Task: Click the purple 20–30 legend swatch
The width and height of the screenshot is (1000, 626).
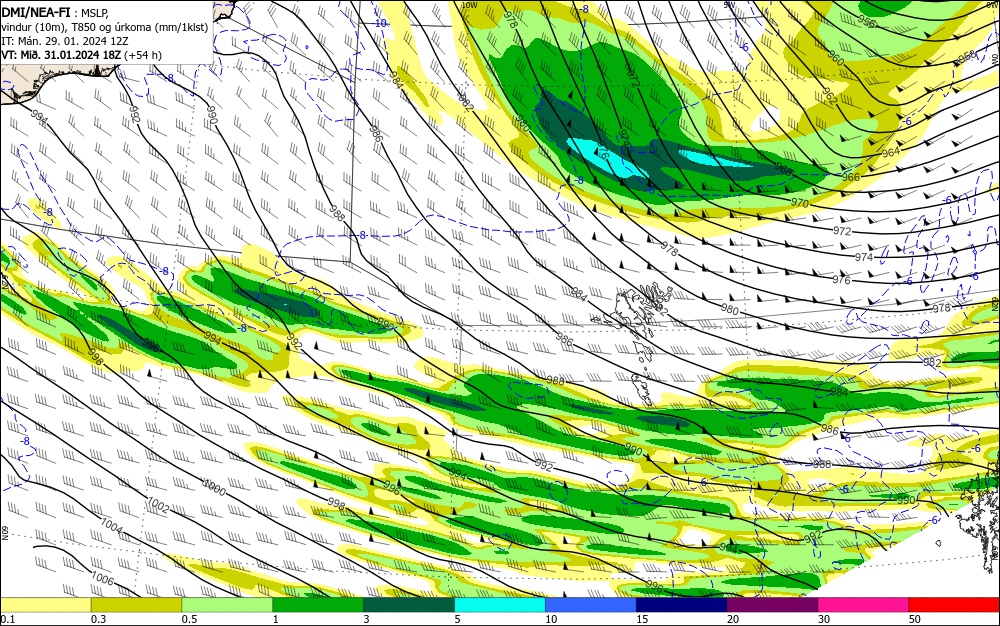Action: pyautogui.click(x=772, y=605)
